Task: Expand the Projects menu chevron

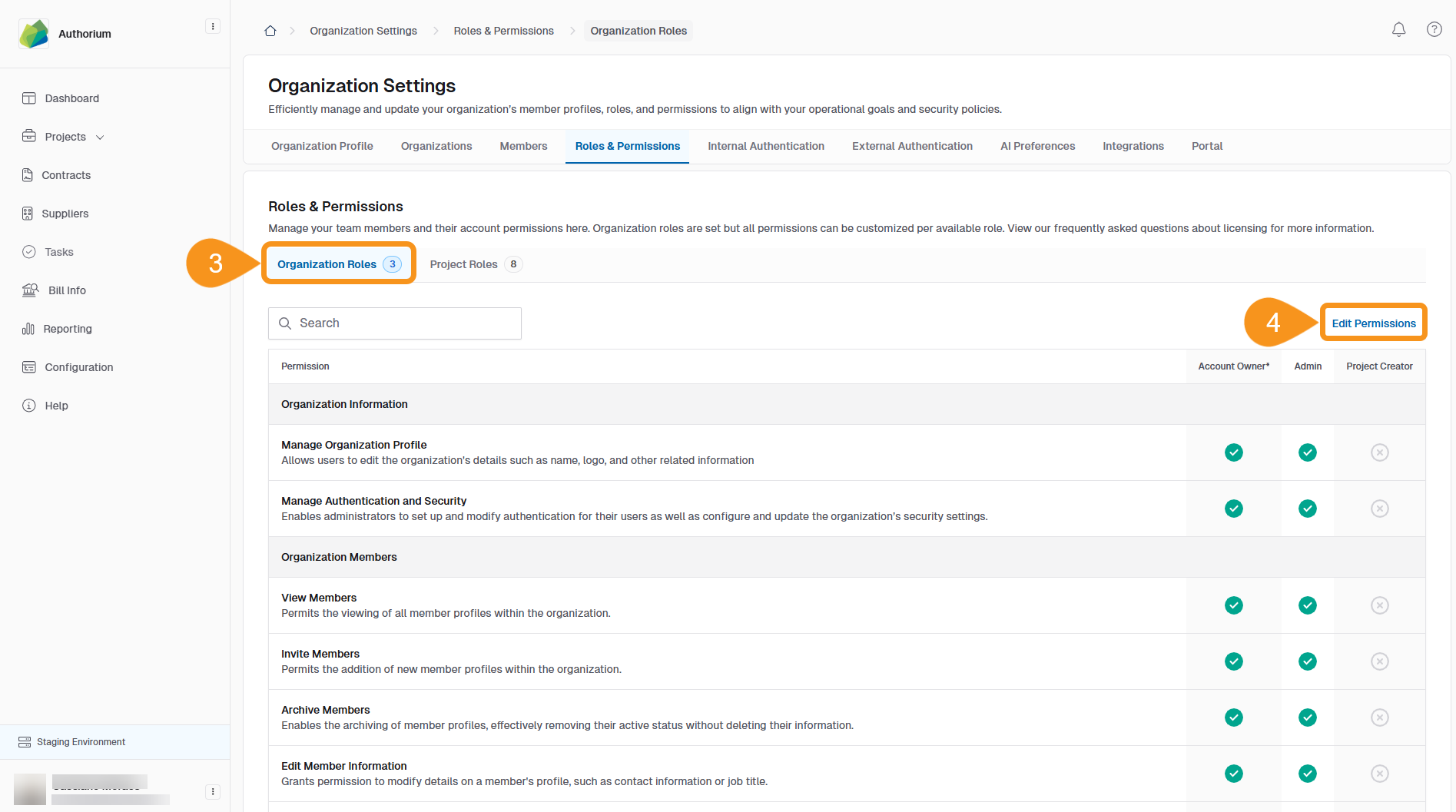Action: [x=100, y=138]
